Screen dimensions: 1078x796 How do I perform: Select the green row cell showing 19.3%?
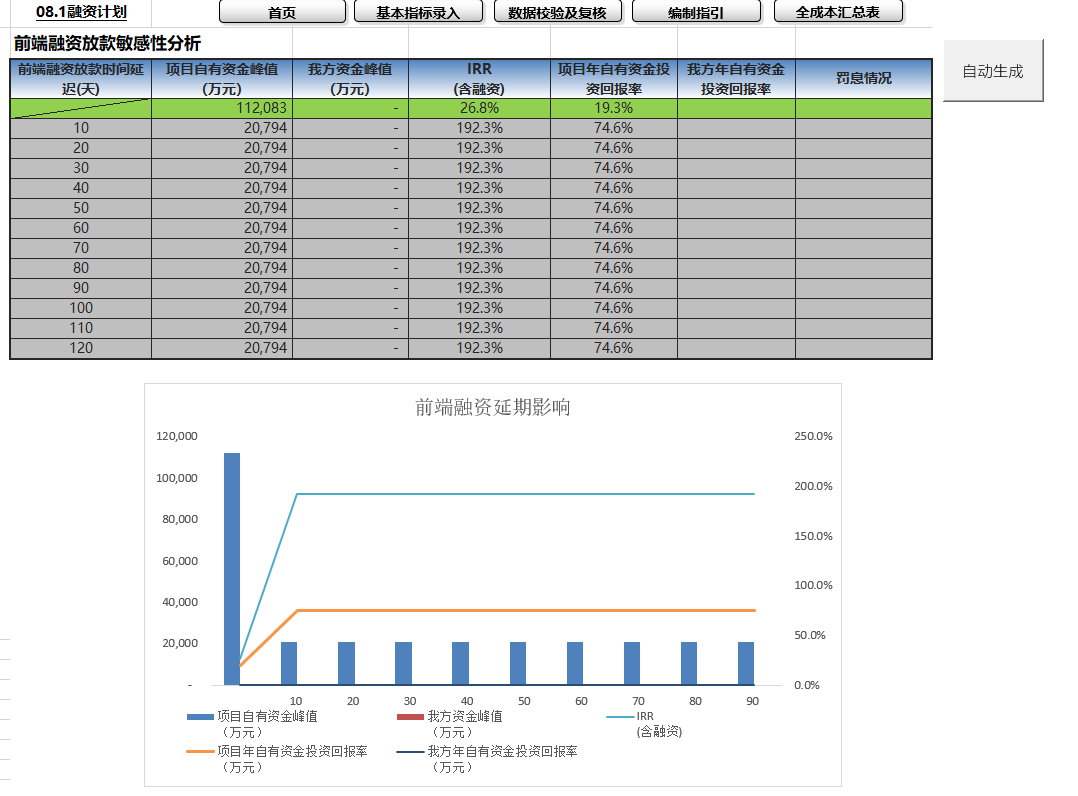[613, 108]
